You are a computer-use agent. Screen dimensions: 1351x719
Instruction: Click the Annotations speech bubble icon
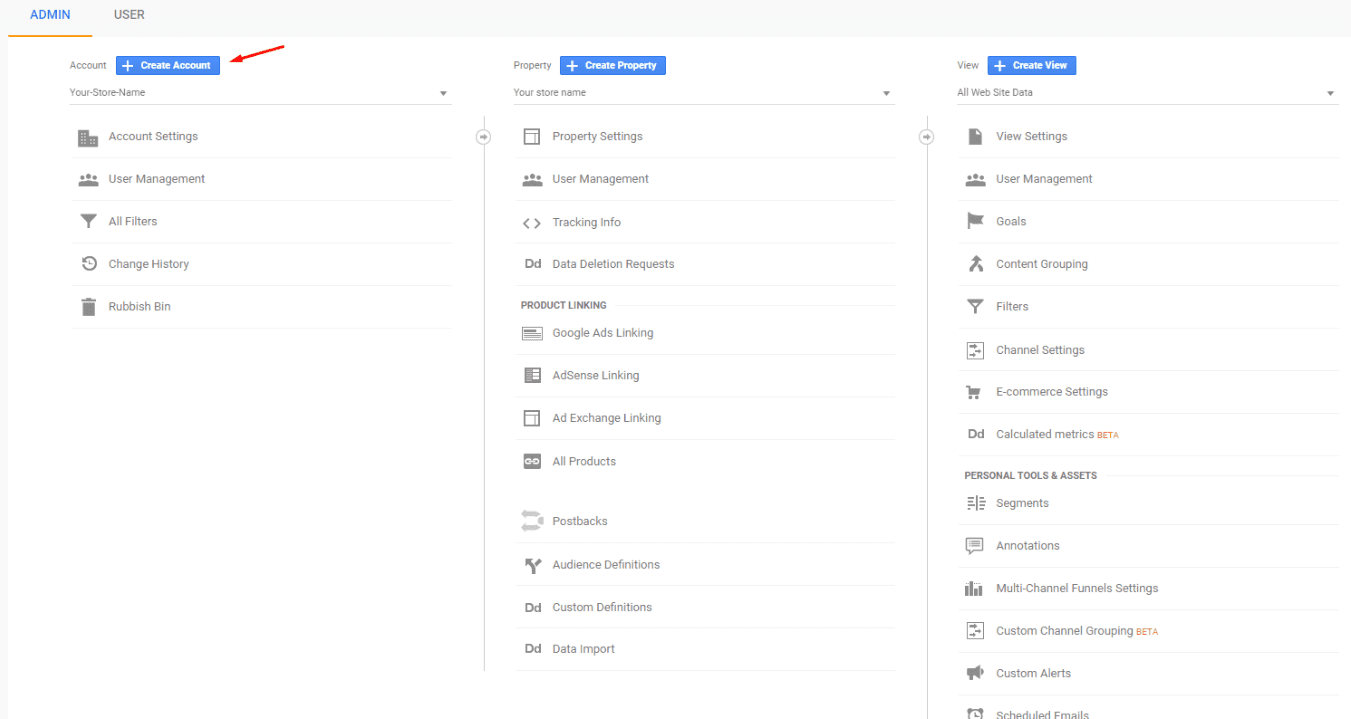coord(975,546)
